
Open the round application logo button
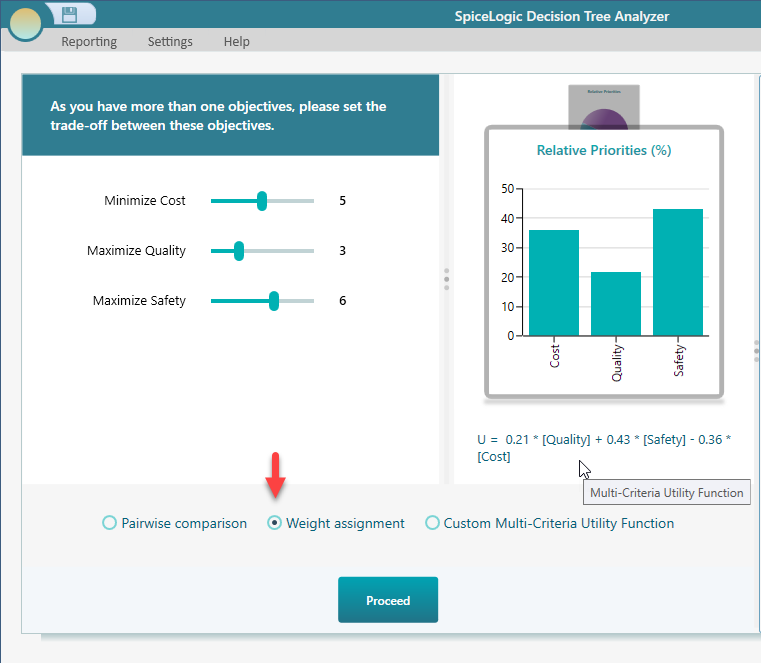pos(25,23)
